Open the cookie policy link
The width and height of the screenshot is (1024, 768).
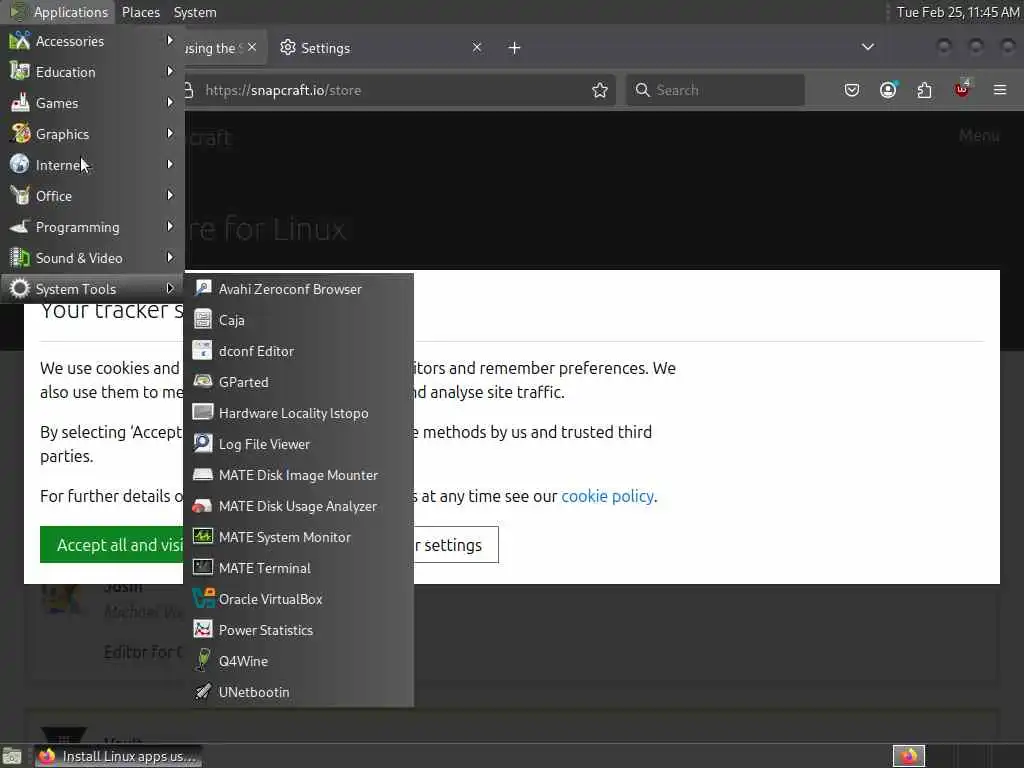coord(607,496)
